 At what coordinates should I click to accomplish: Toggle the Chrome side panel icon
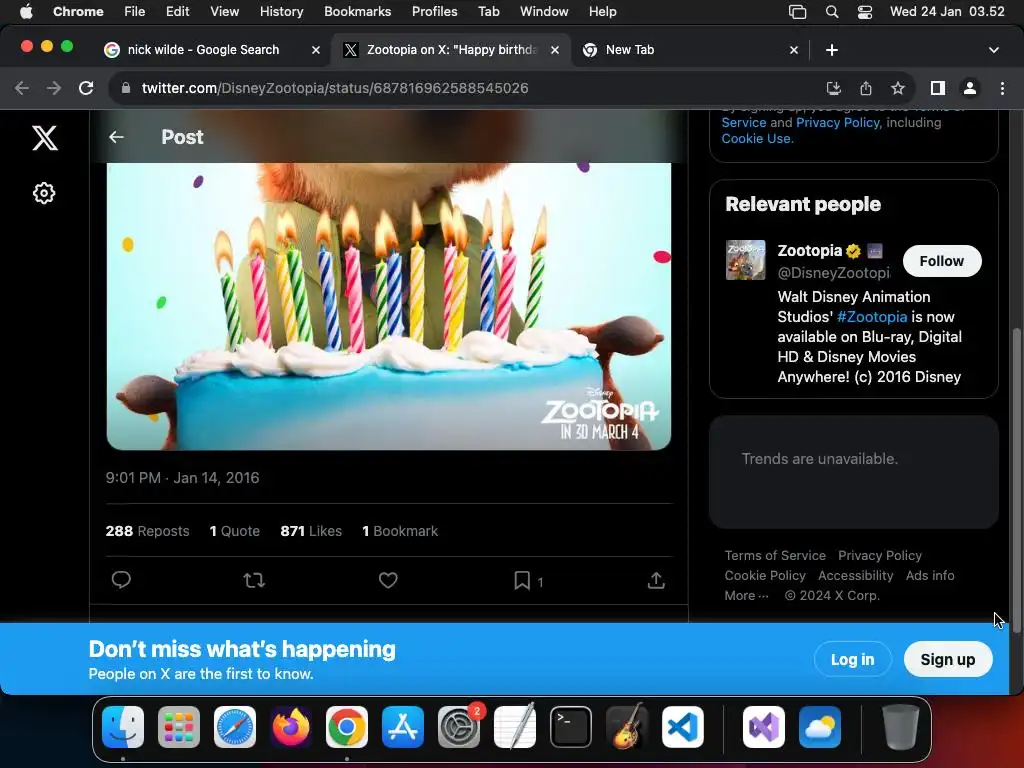[x=938, y=88]
